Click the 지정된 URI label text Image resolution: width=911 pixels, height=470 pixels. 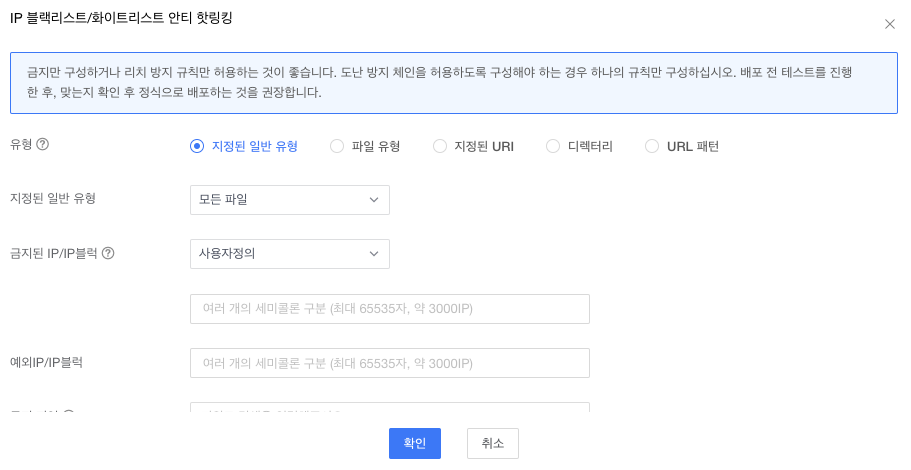[x=484, y=146]
